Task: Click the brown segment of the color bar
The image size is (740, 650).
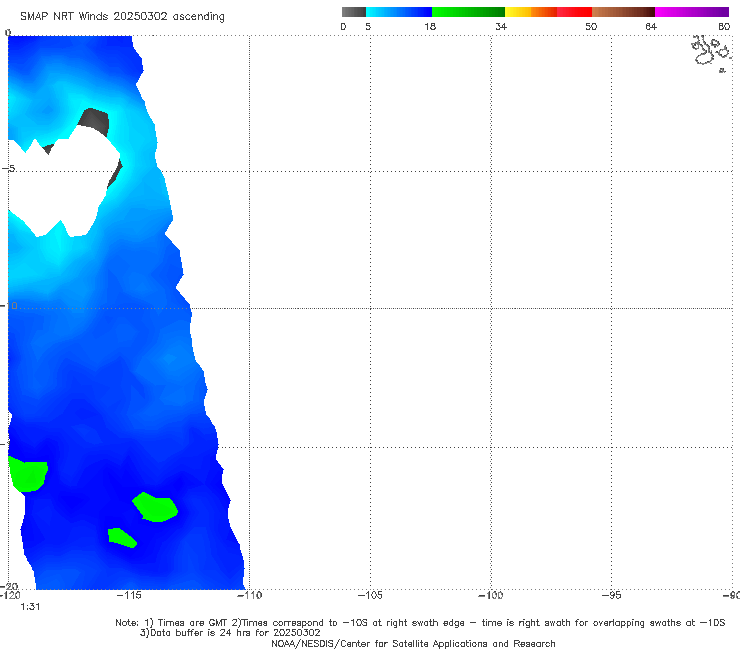Action: pos(623,12)
